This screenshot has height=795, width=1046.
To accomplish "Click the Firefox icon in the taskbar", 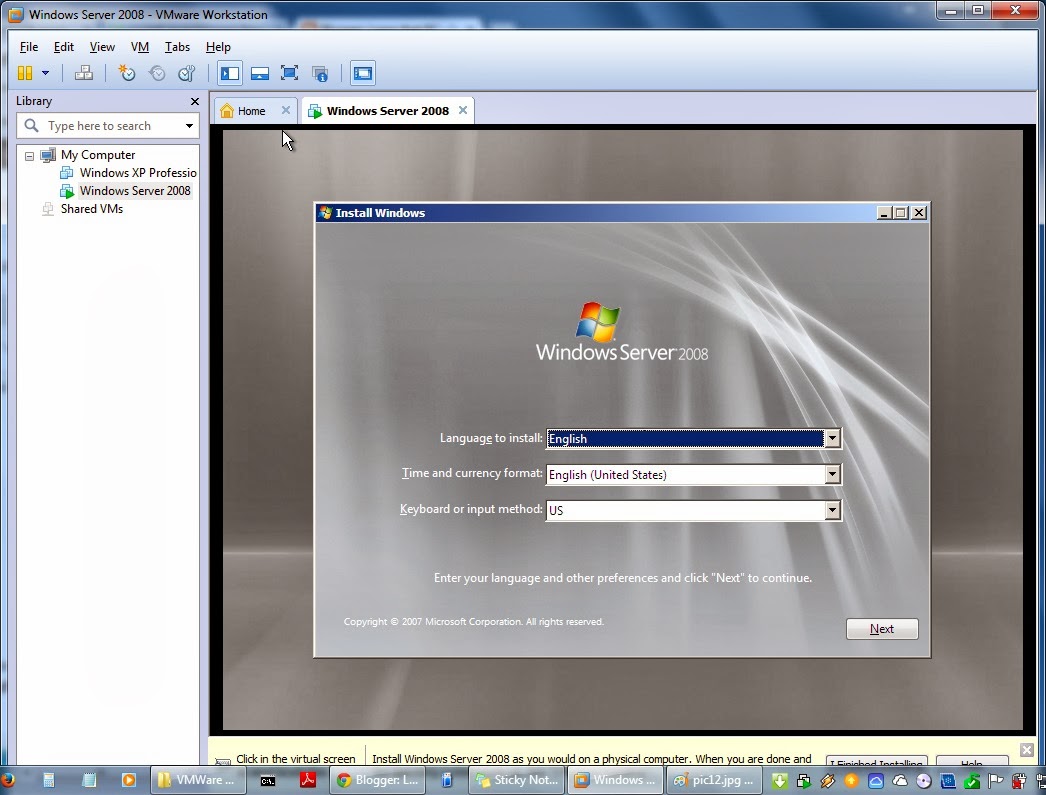I will 7,780.
